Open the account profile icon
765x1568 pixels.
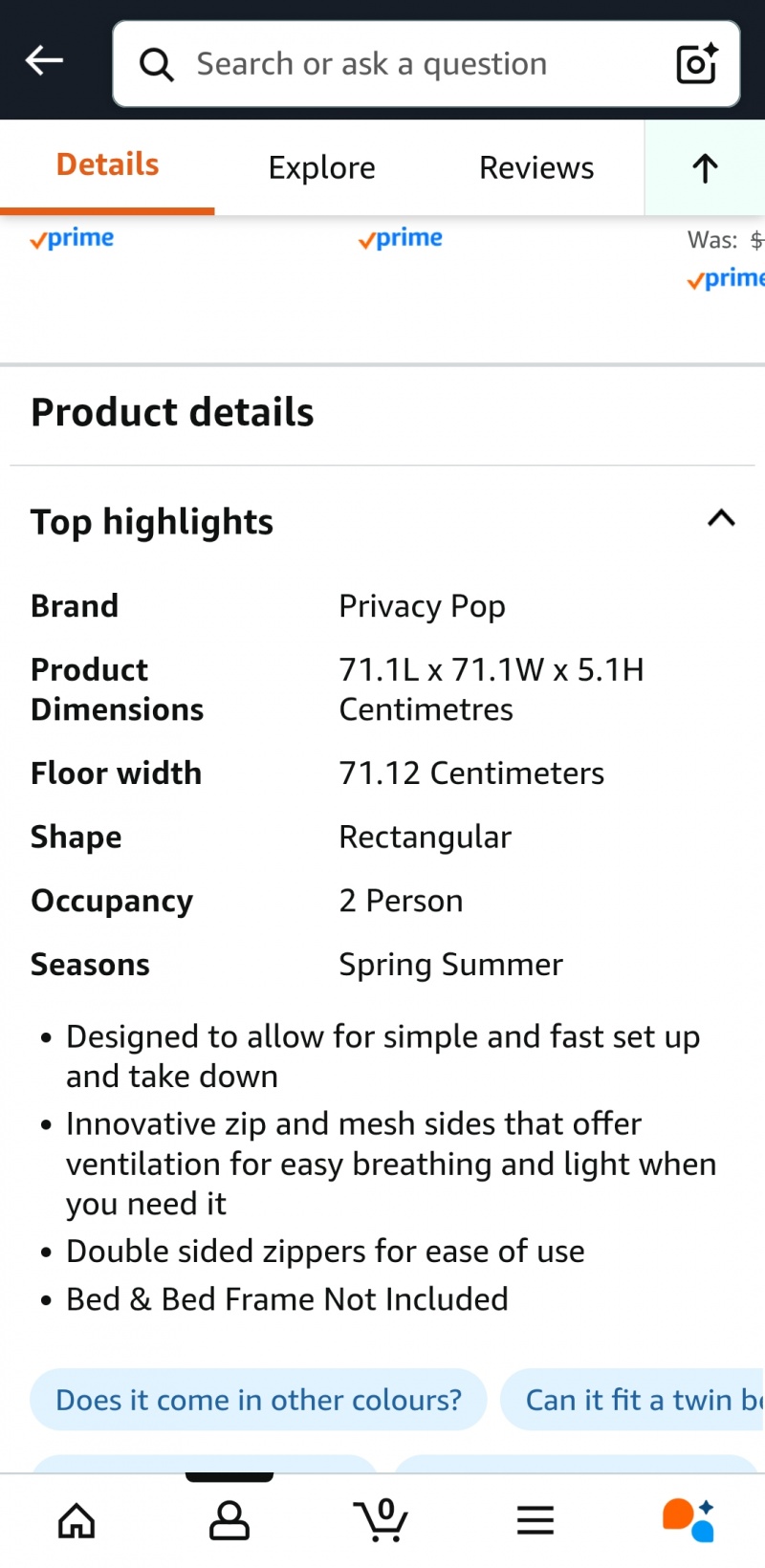(229, 1520)
